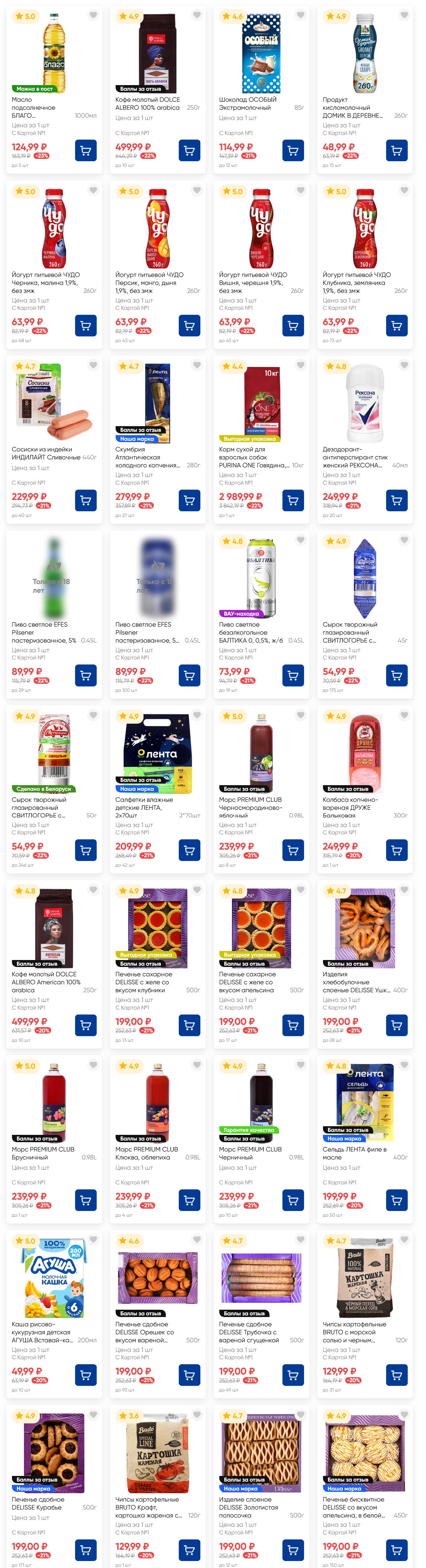Add Пиво БАЛТИКА 0 to cart

click(293, 676)
